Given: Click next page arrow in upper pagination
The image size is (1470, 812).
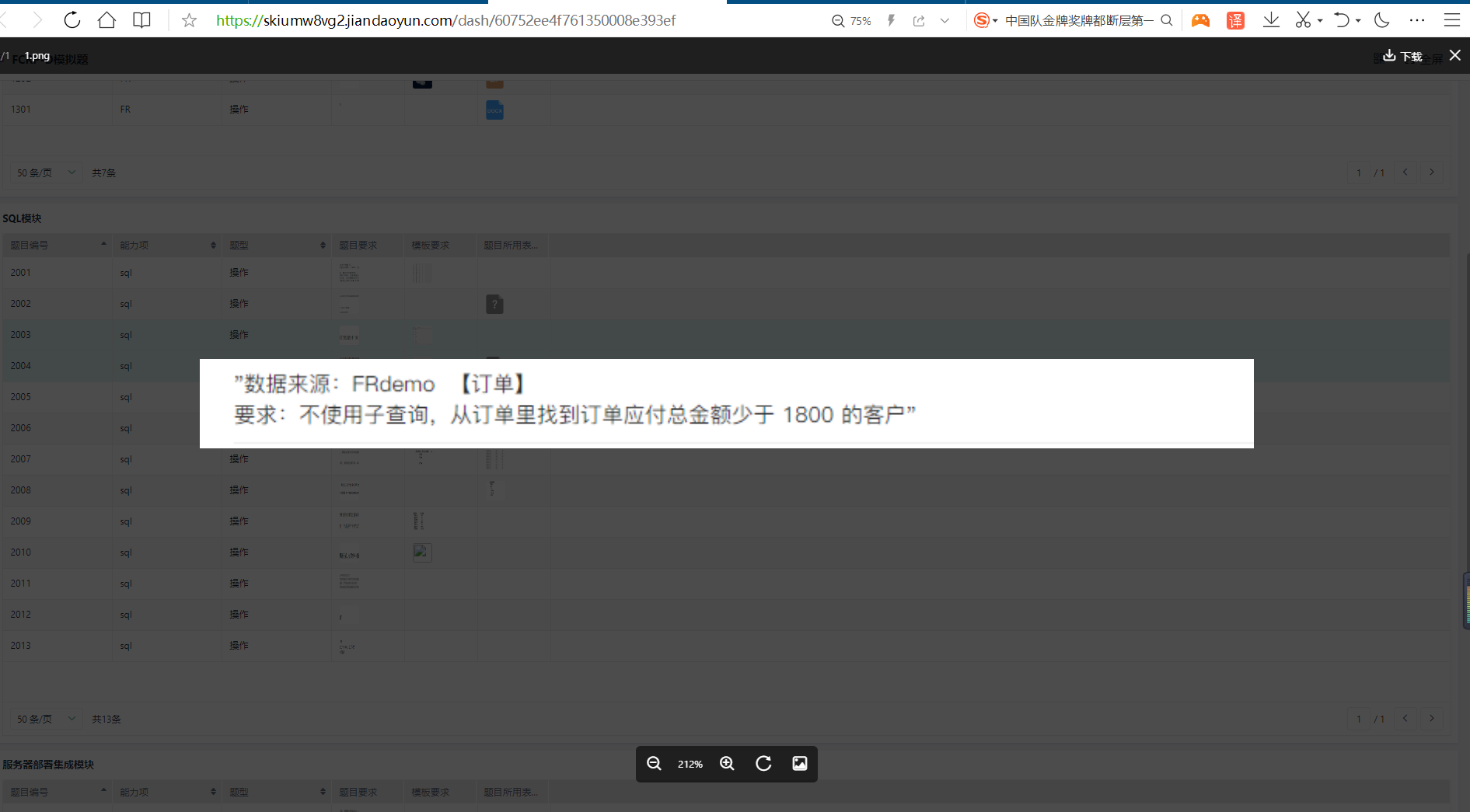Looking at the screenshot, I should [x=1432, y=173].
